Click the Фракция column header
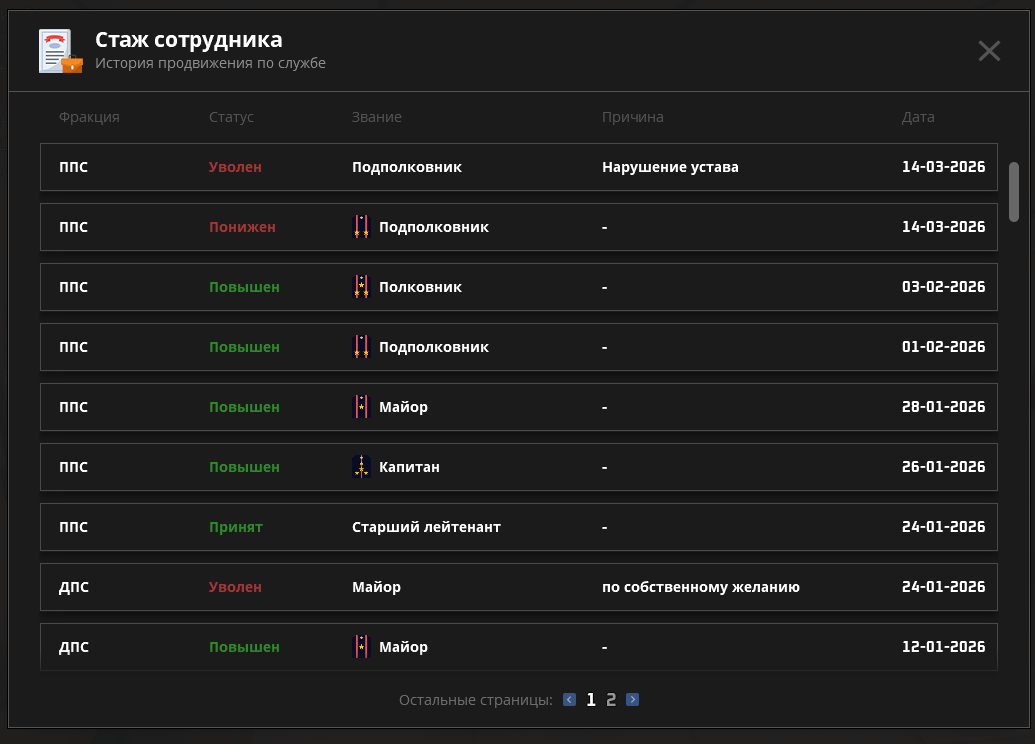The height and width of the screenshot is (744, 1035). [x=91, y=117]
